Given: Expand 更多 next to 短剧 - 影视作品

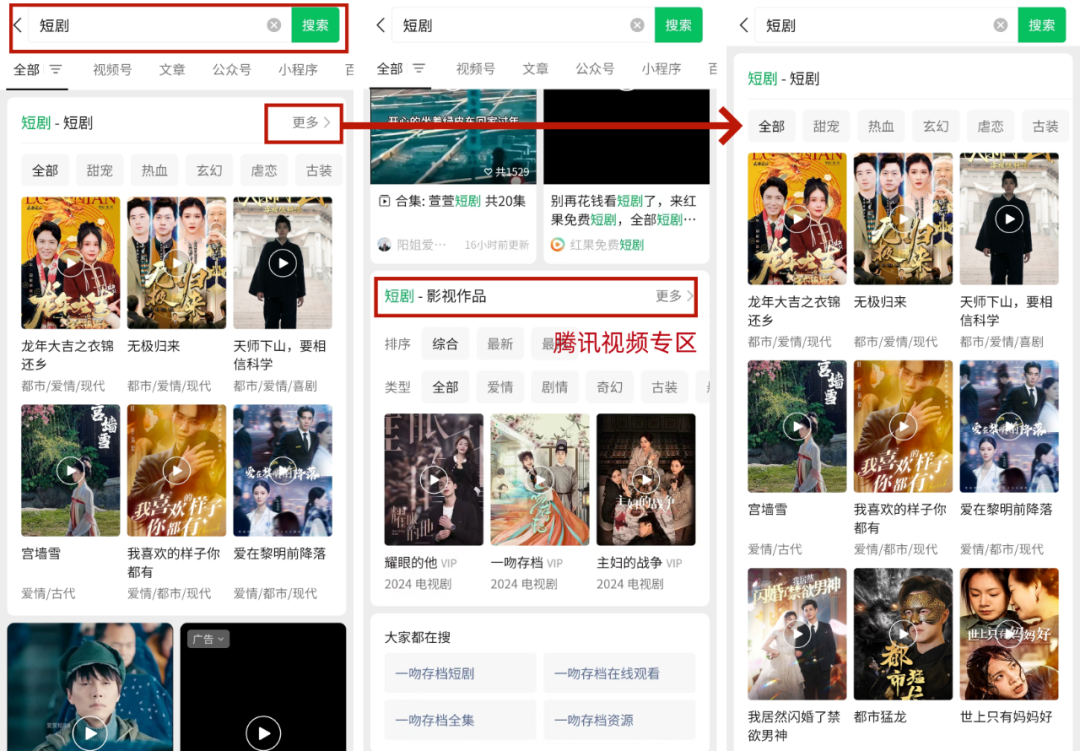Looking at the screenshot, I should coord(674,296).
